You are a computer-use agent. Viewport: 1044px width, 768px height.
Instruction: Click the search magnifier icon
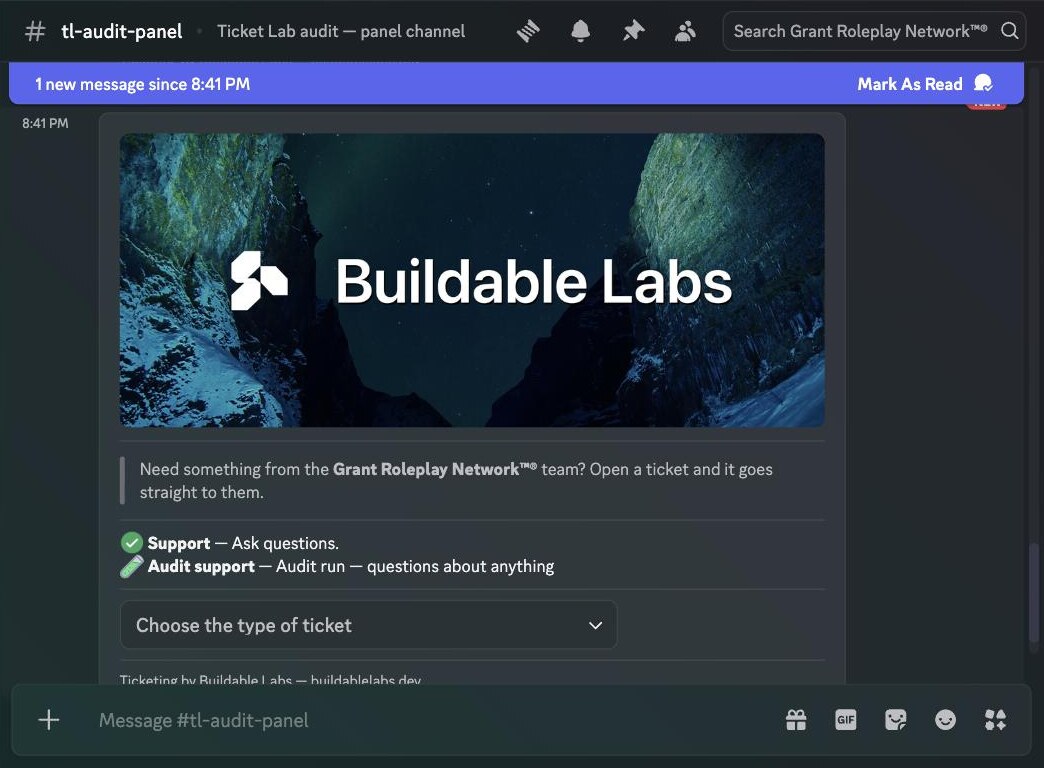click(x=1009, y=31)
